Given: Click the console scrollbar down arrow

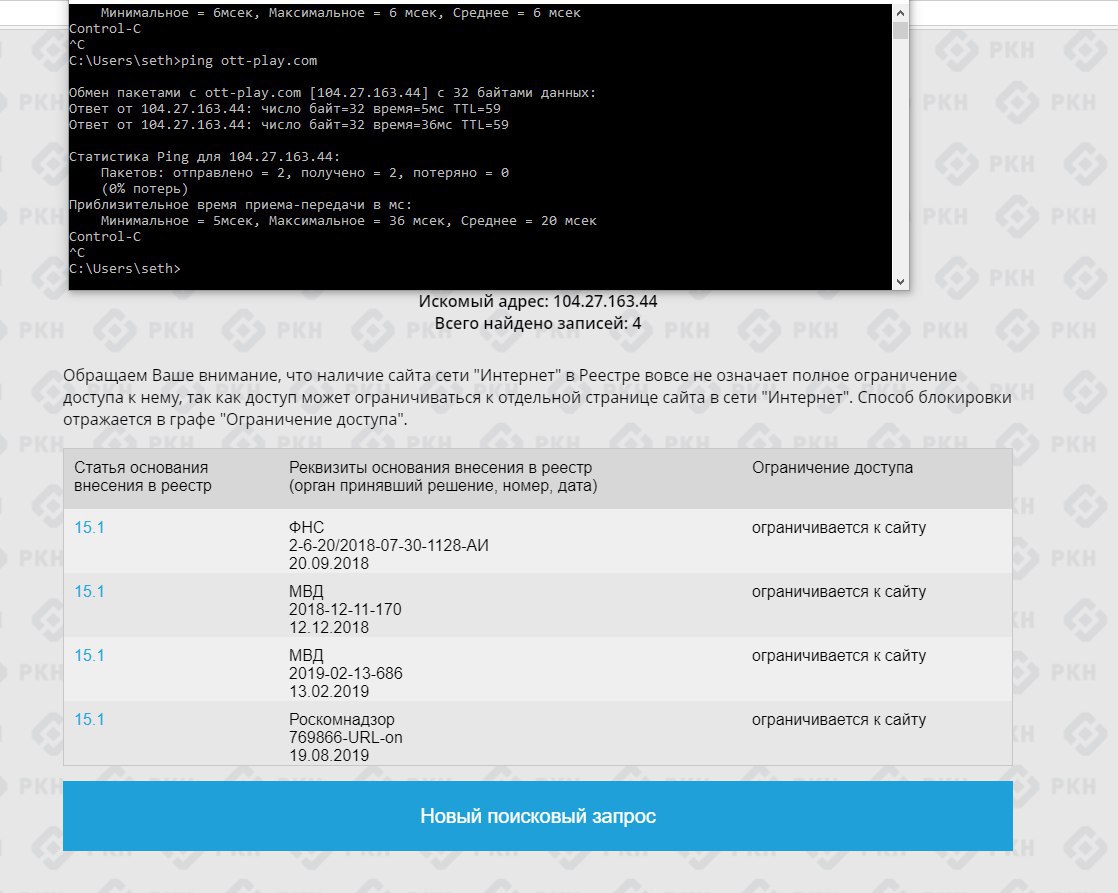Looking at the screenshot, I should [900, 282].
